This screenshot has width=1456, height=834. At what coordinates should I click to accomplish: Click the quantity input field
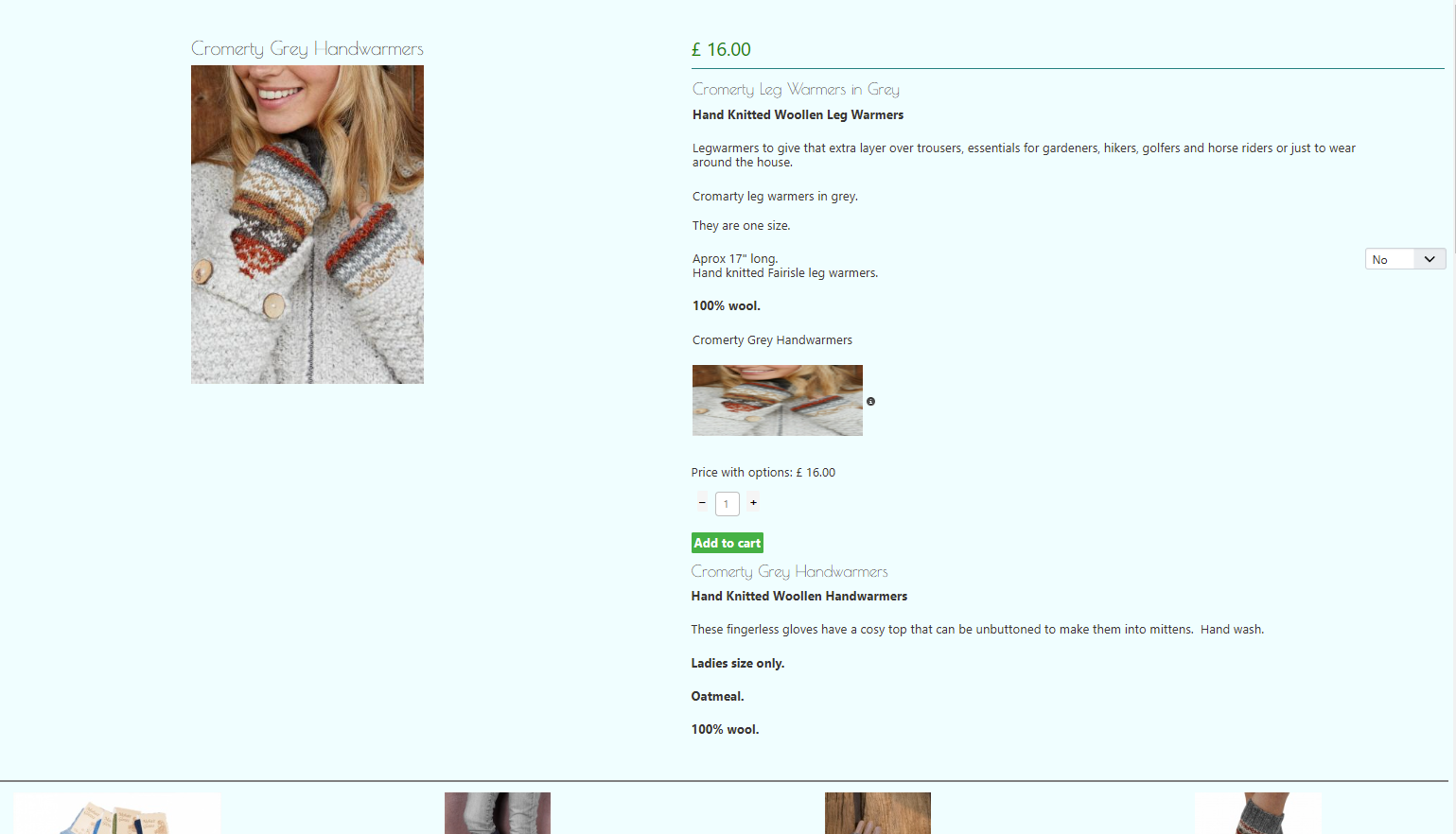pyautogui.click(x=727, y=504)
